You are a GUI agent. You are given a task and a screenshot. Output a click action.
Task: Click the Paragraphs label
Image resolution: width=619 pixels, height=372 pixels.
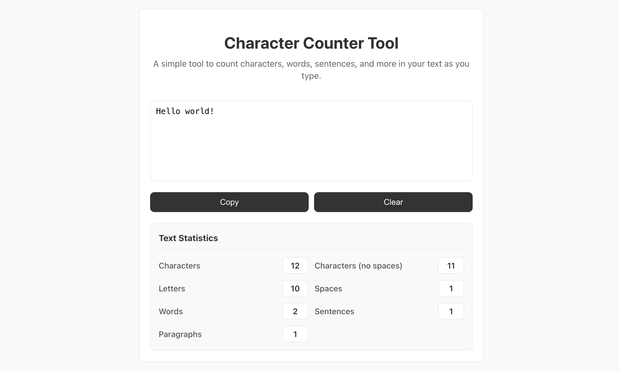click(x=180, y=334)
